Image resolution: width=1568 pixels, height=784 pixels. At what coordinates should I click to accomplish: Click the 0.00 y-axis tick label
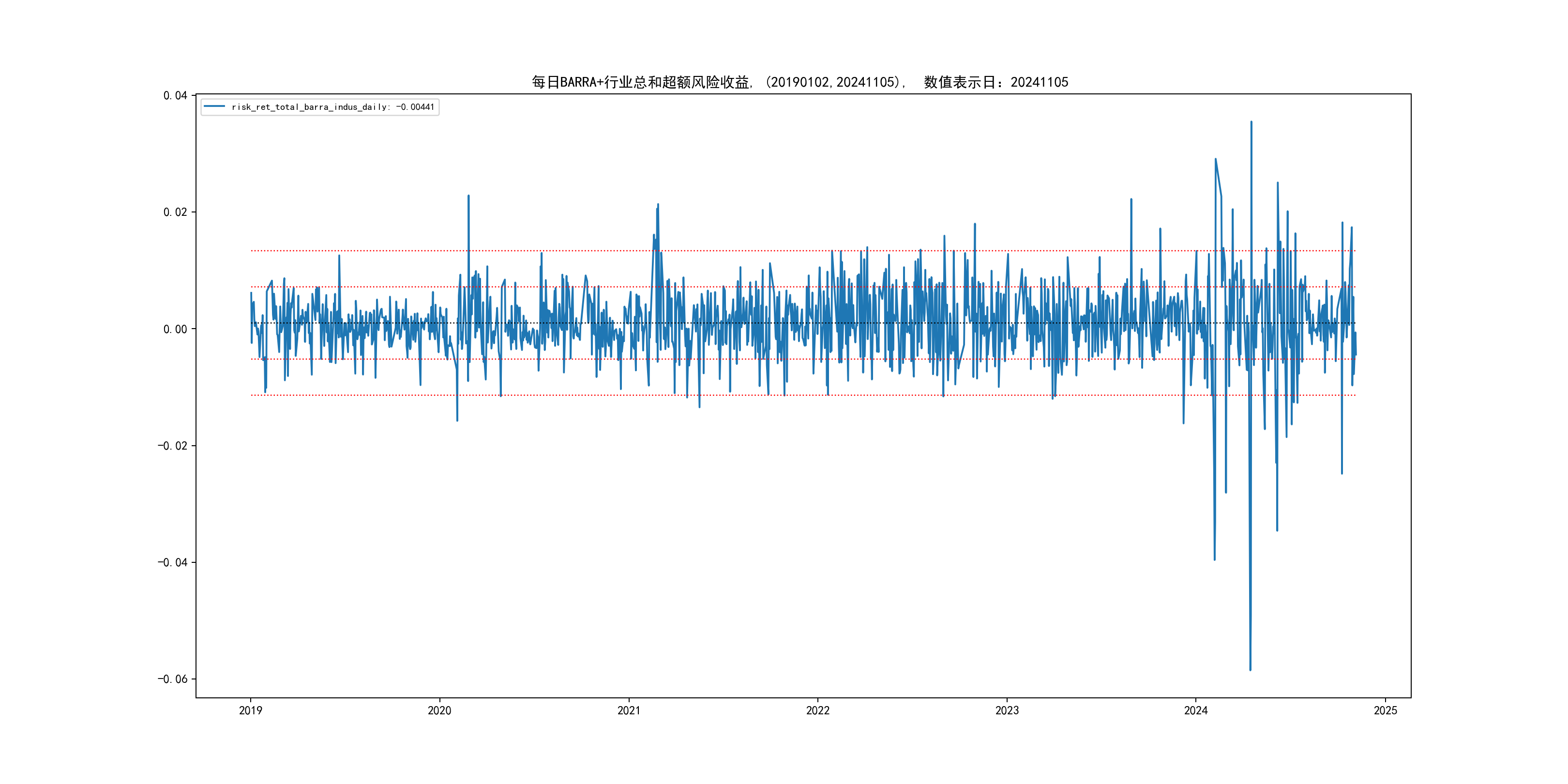pos(175,329)
